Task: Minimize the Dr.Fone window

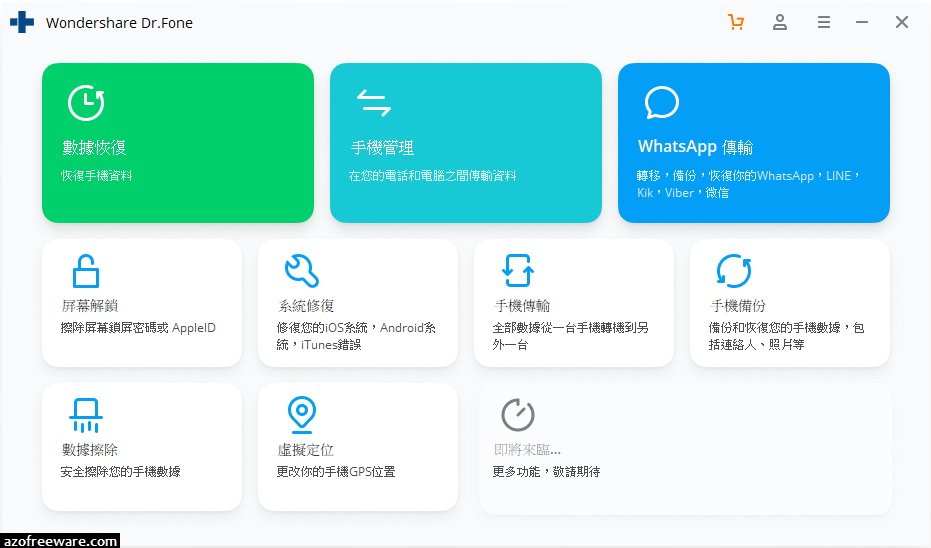Action: tap(862, 23)
